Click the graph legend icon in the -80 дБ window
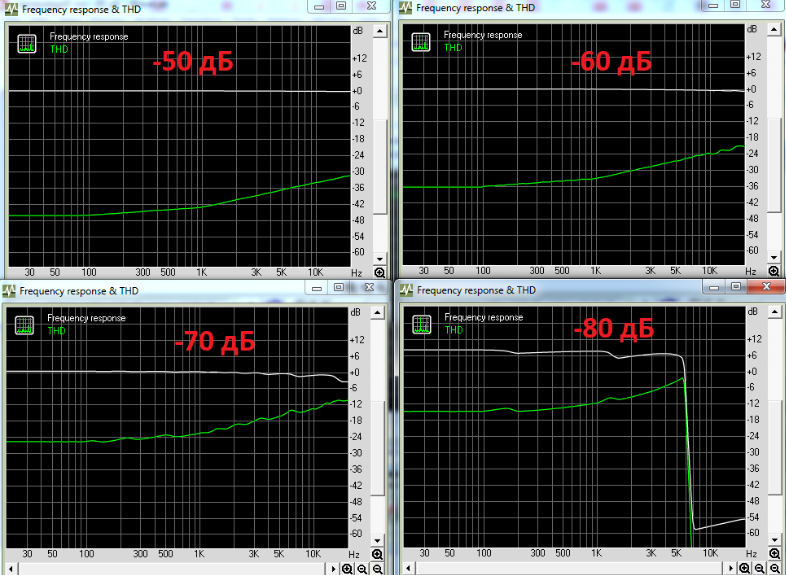Viewport: 786px width, 575px height. (421, 324)
